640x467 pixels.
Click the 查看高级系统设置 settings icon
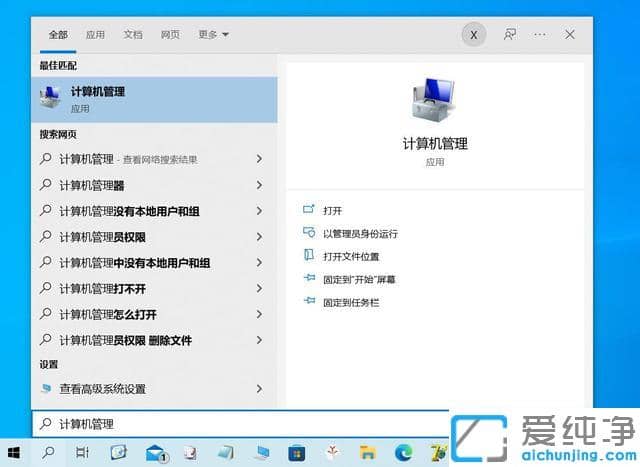tap(46, 388)
